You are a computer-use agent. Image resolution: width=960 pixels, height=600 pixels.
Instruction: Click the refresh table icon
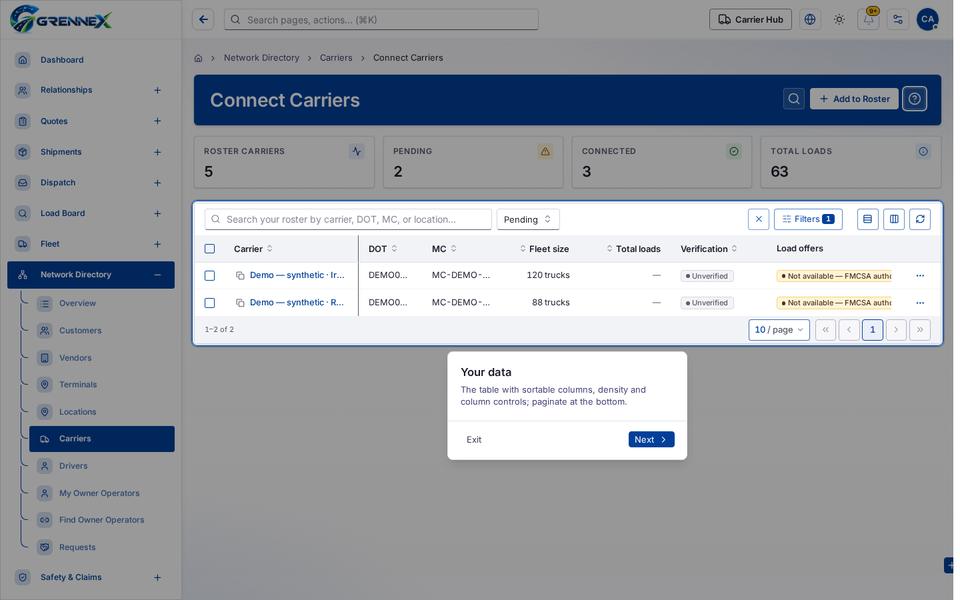[920, 219]
